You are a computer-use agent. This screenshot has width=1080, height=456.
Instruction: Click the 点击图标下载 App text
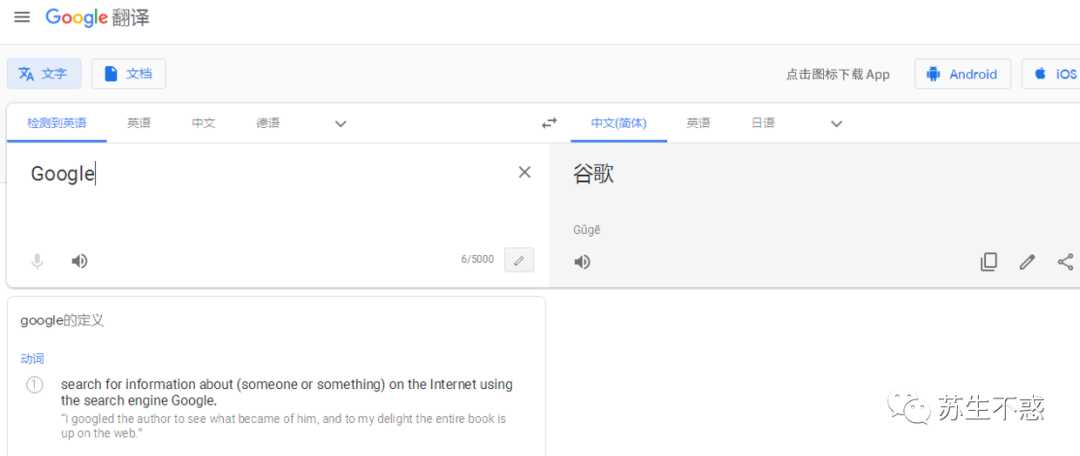[838, 74]
